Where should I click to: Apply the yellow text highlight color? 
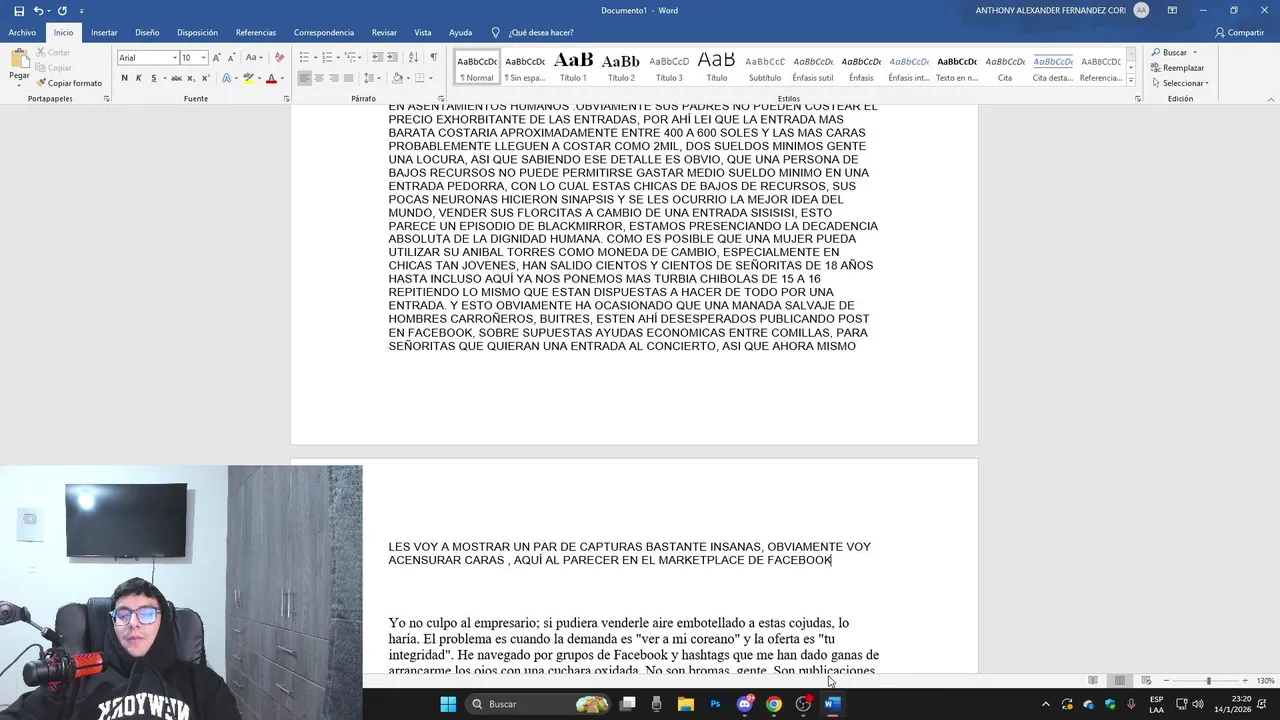(248, 78)
